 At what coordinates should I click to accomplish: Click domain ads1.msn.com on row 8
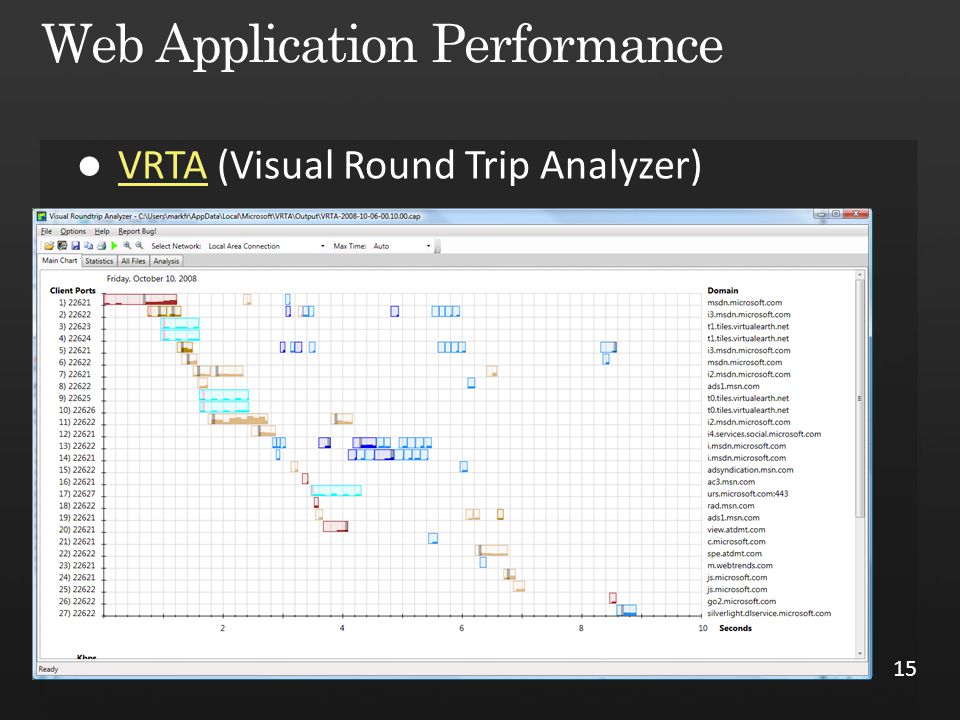[733, 386]
